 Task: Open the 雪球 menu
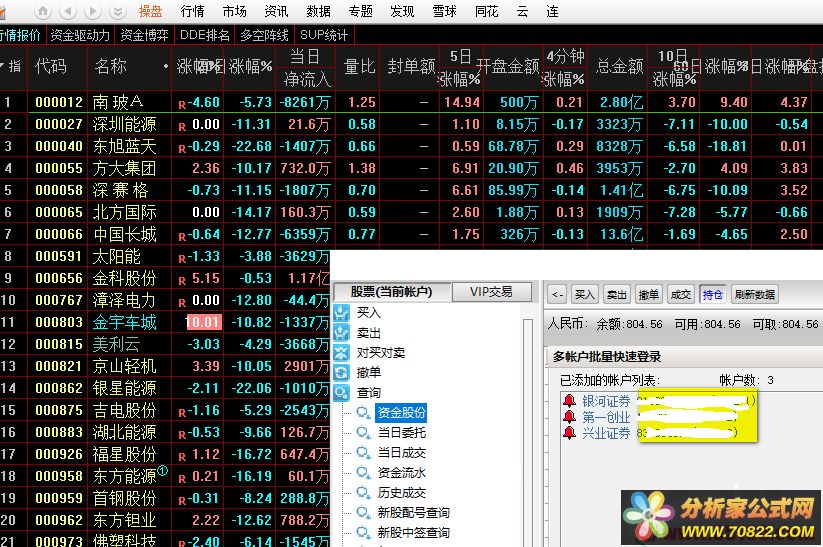tap(445, 11)
